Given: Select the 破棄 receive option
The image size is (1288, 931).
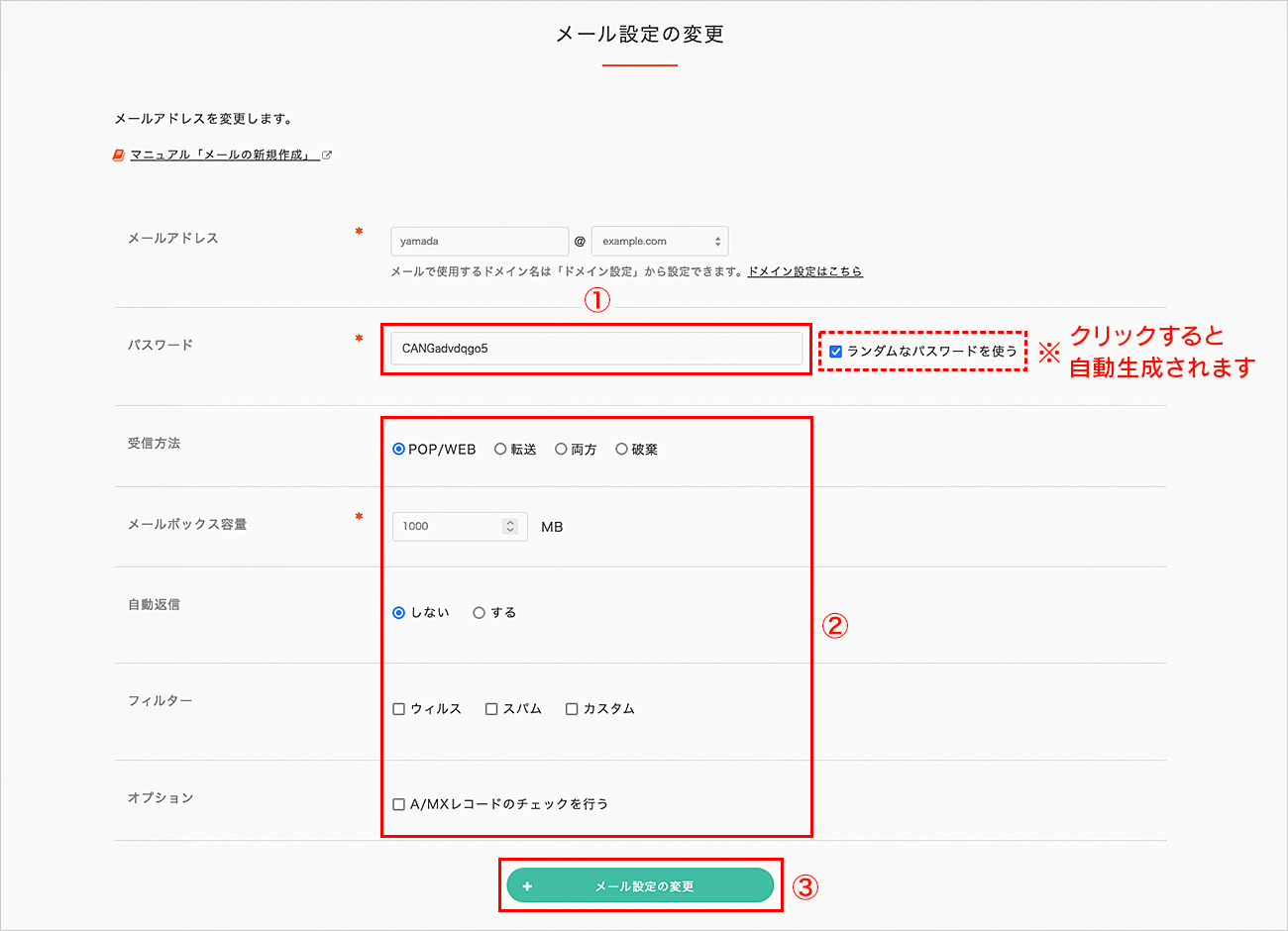Looking at the screenshot, I should click(x=621, y=450).
